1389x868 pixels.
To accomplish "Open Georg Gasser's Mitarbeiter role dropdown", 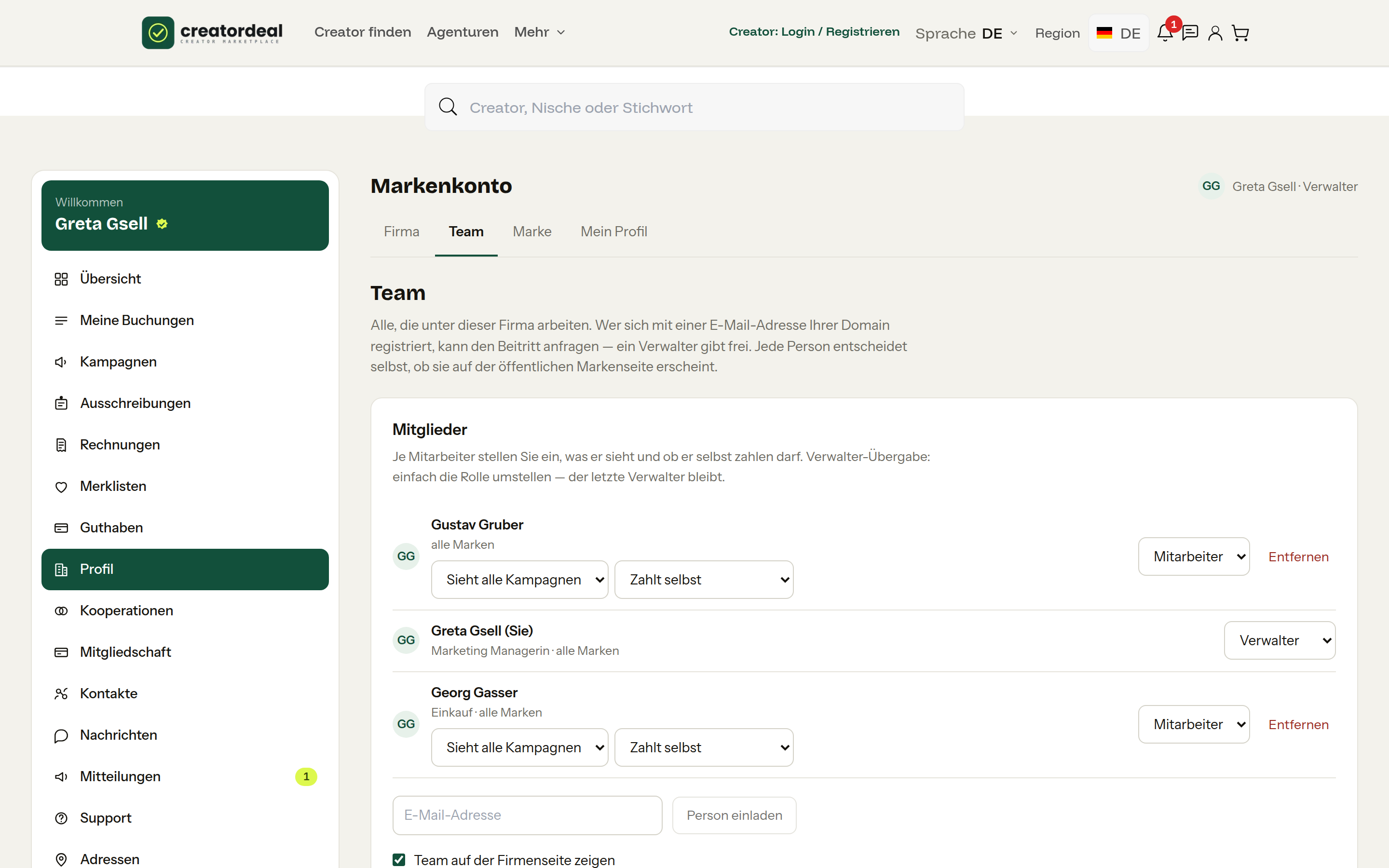I will (x=1194, y=724).
